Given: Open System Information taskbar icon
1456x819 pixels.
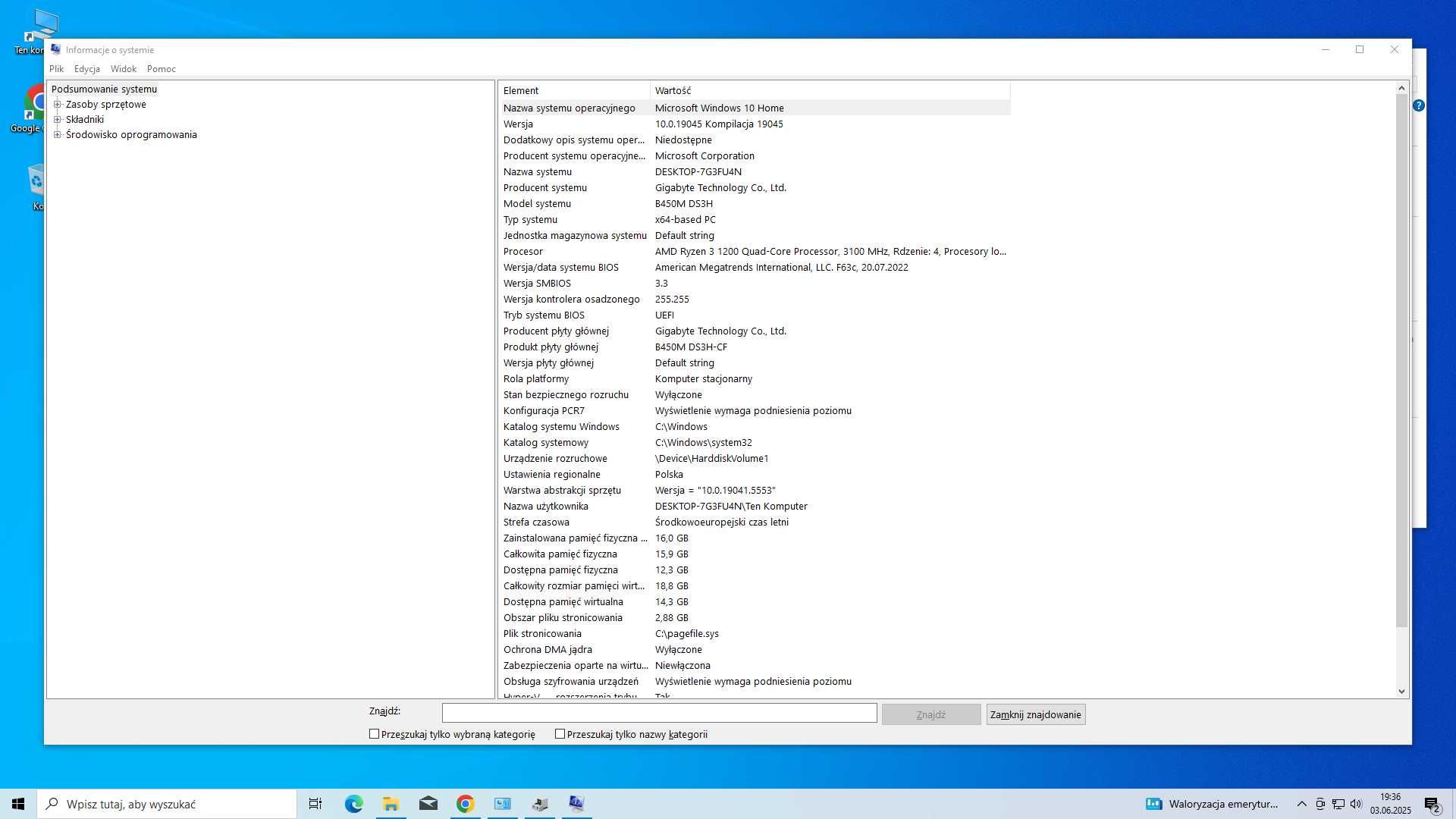Looking at the screenshot, I should pyautogui.click(x=576, y=804).
